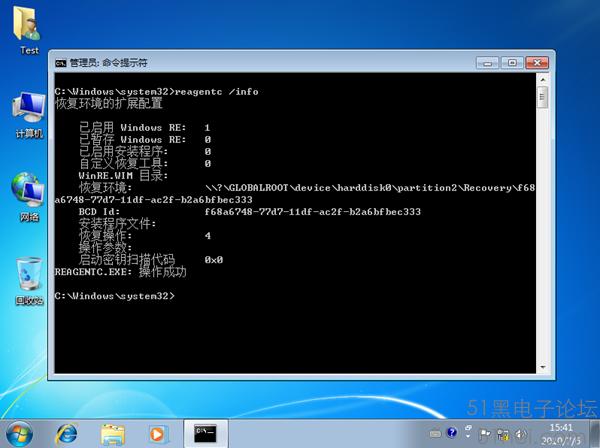Select the 网络 (Network) desktop icon
This screenshot has height=448, width=600.
tap(29, 197)
